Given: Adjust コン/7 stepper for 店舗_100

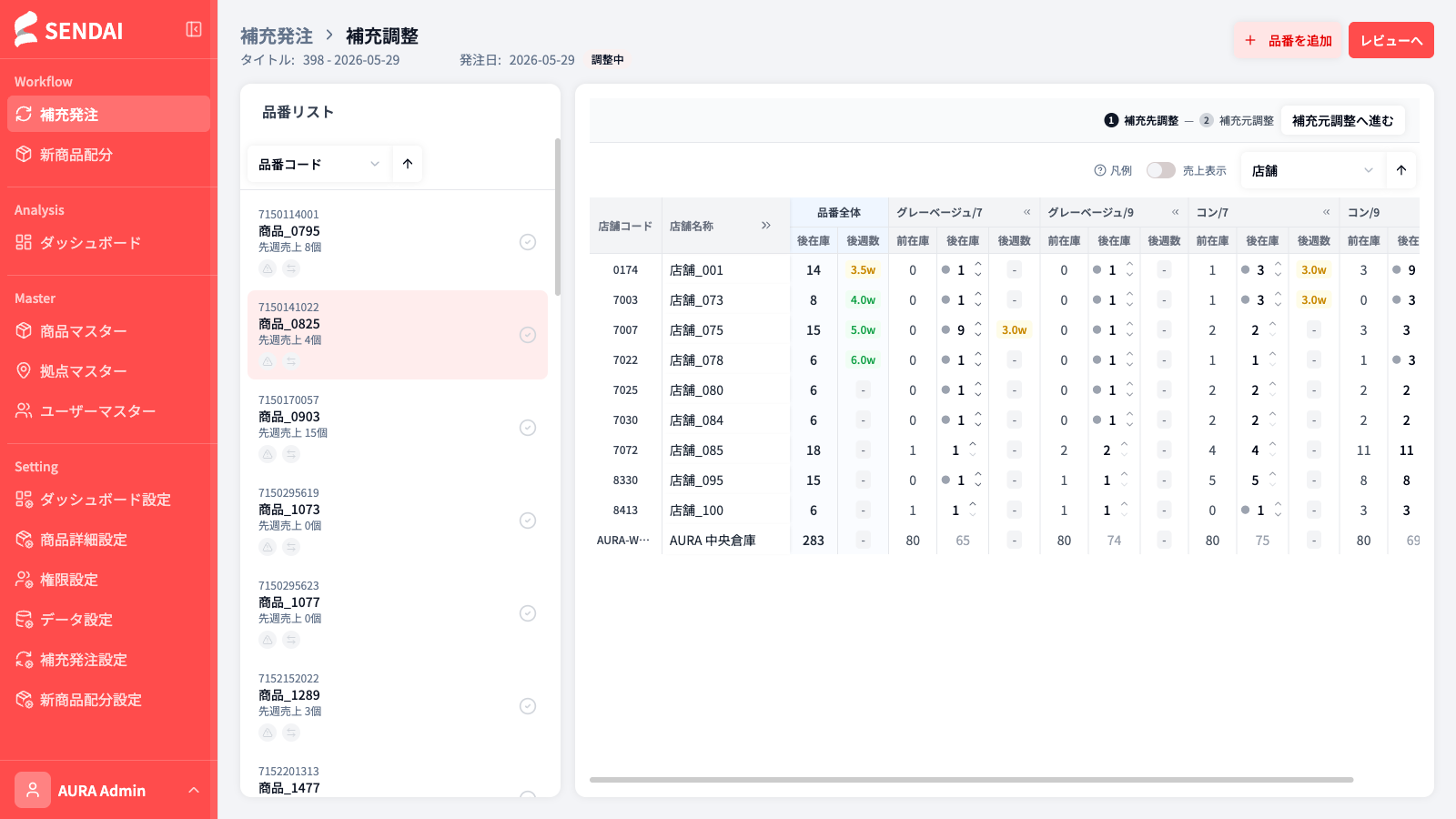Looking at the screenshot, I should click(x=1278, y=510).
